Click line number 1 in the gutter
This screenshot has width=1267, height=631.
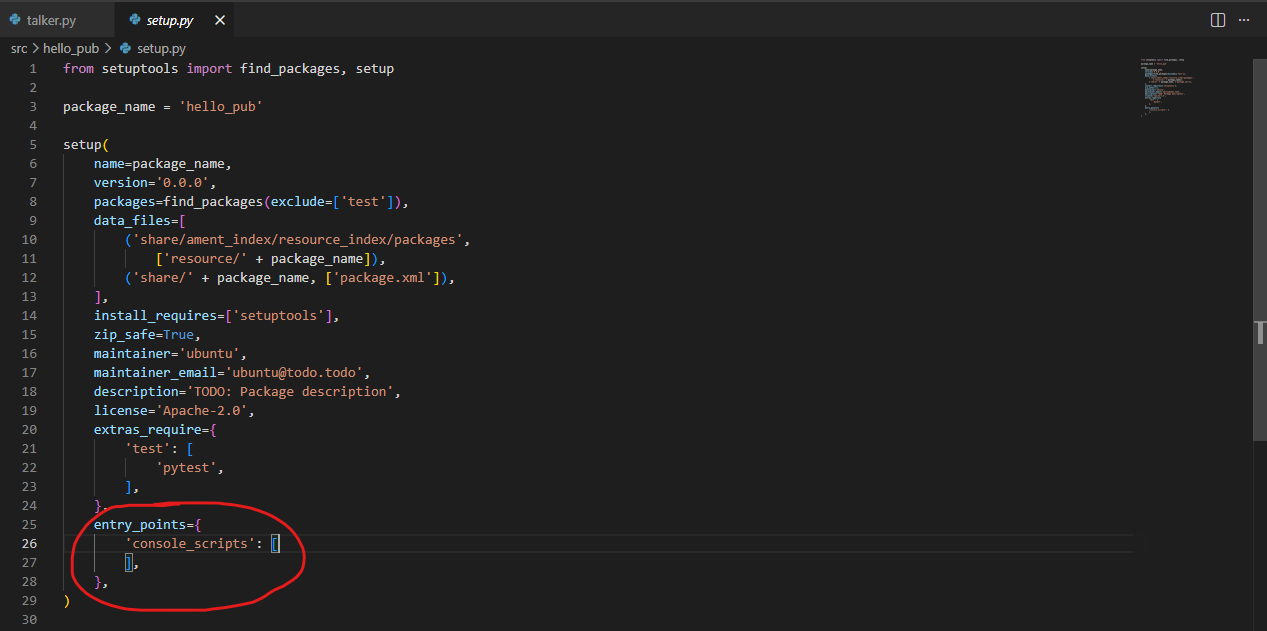pyautogui.click(x=33, y=69)
